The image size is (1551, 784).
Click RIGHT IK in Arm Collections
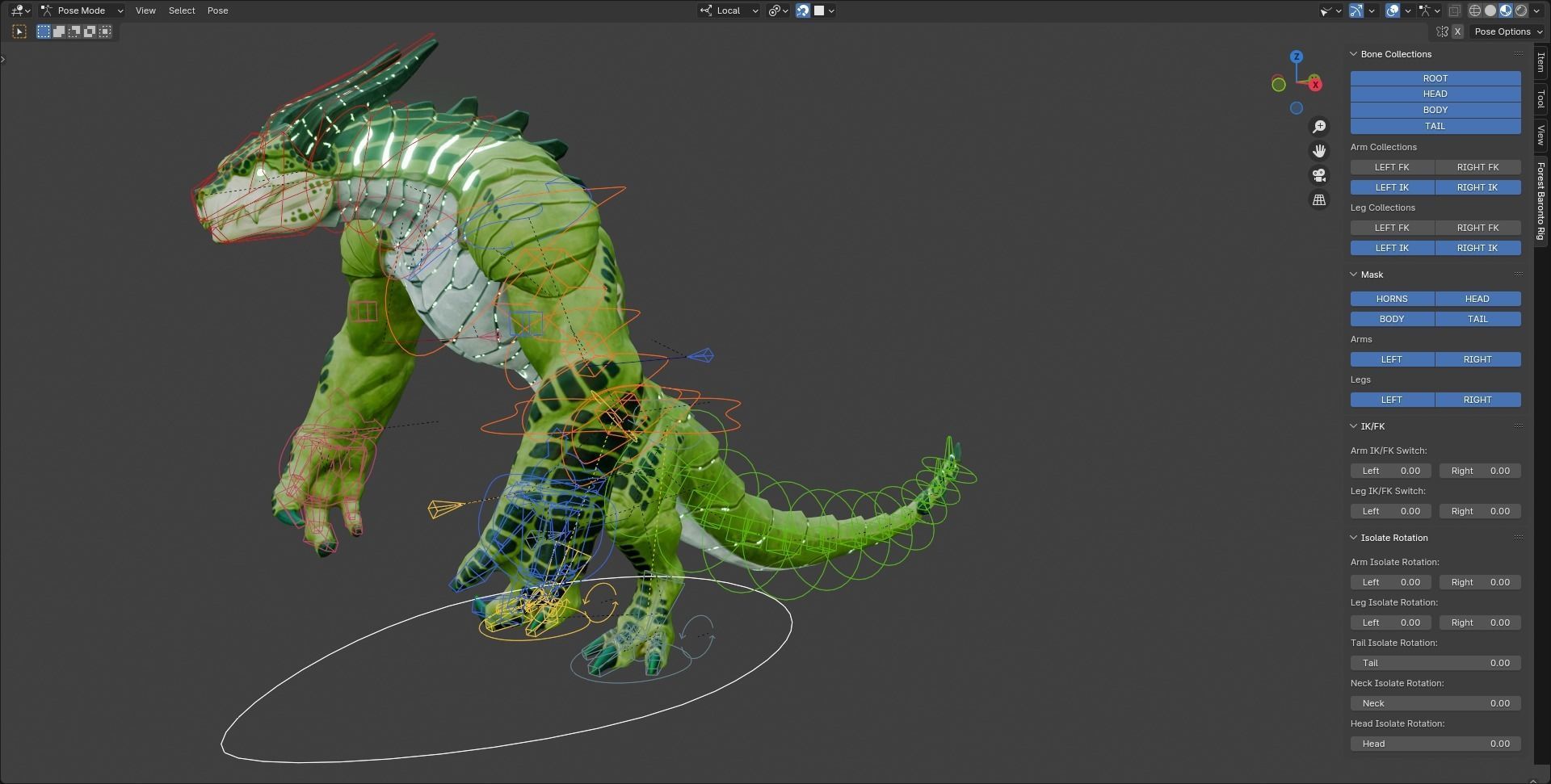pos(1477,187)
